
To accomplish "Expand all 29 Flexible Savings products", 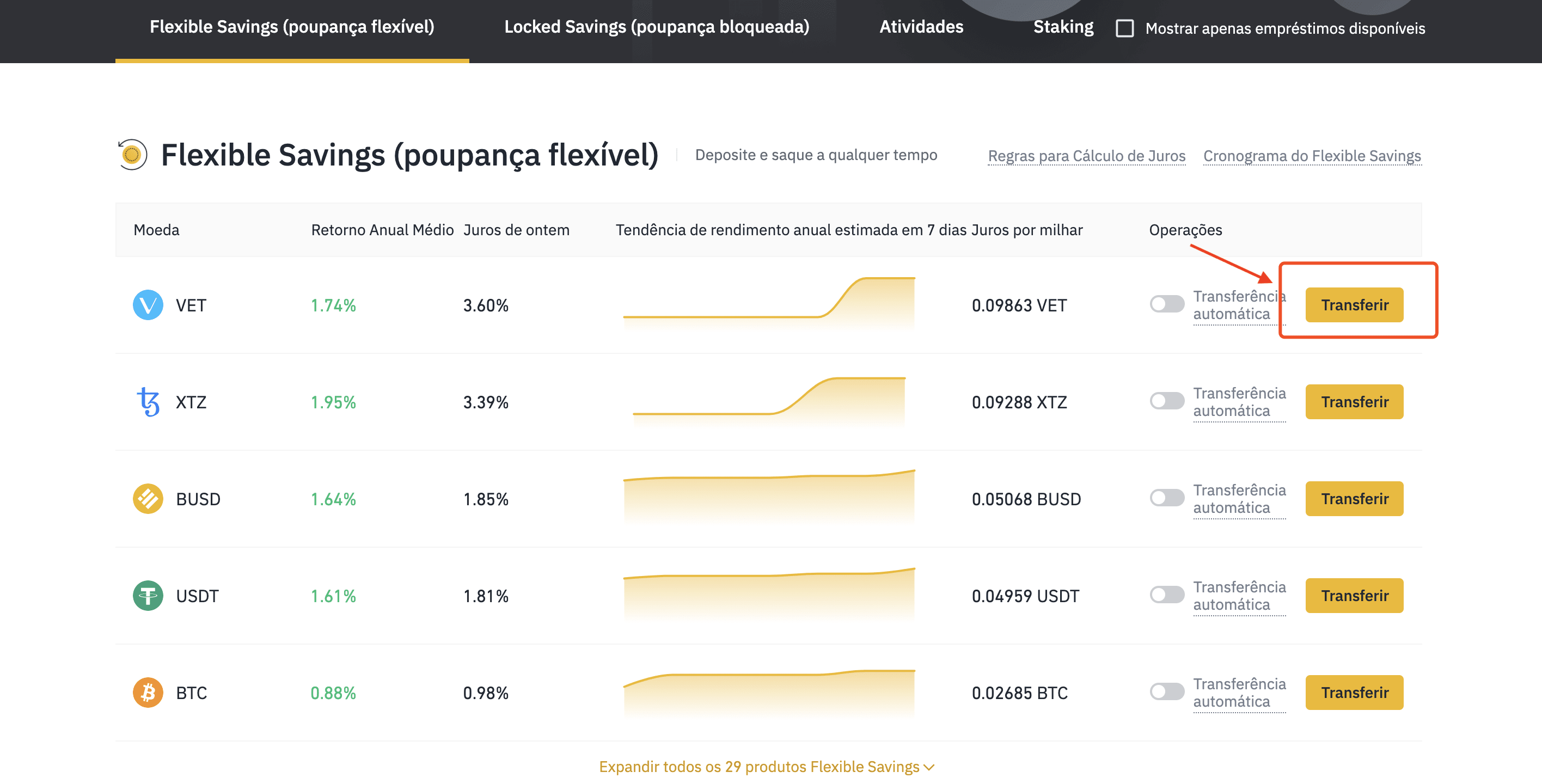I will [x=766, y=767].
